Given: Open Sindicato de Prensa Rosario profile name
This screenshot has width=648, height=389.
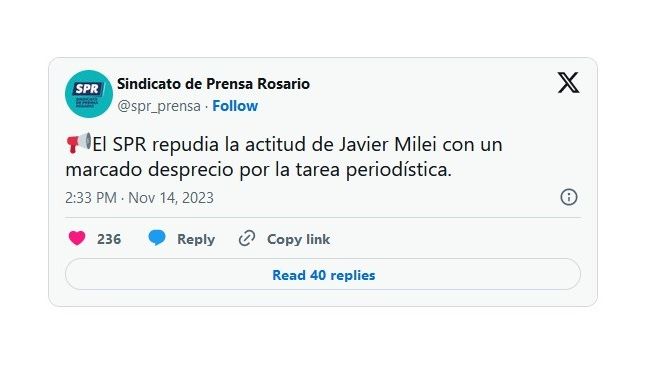Looking at the screenshot, I should (213, 84).
